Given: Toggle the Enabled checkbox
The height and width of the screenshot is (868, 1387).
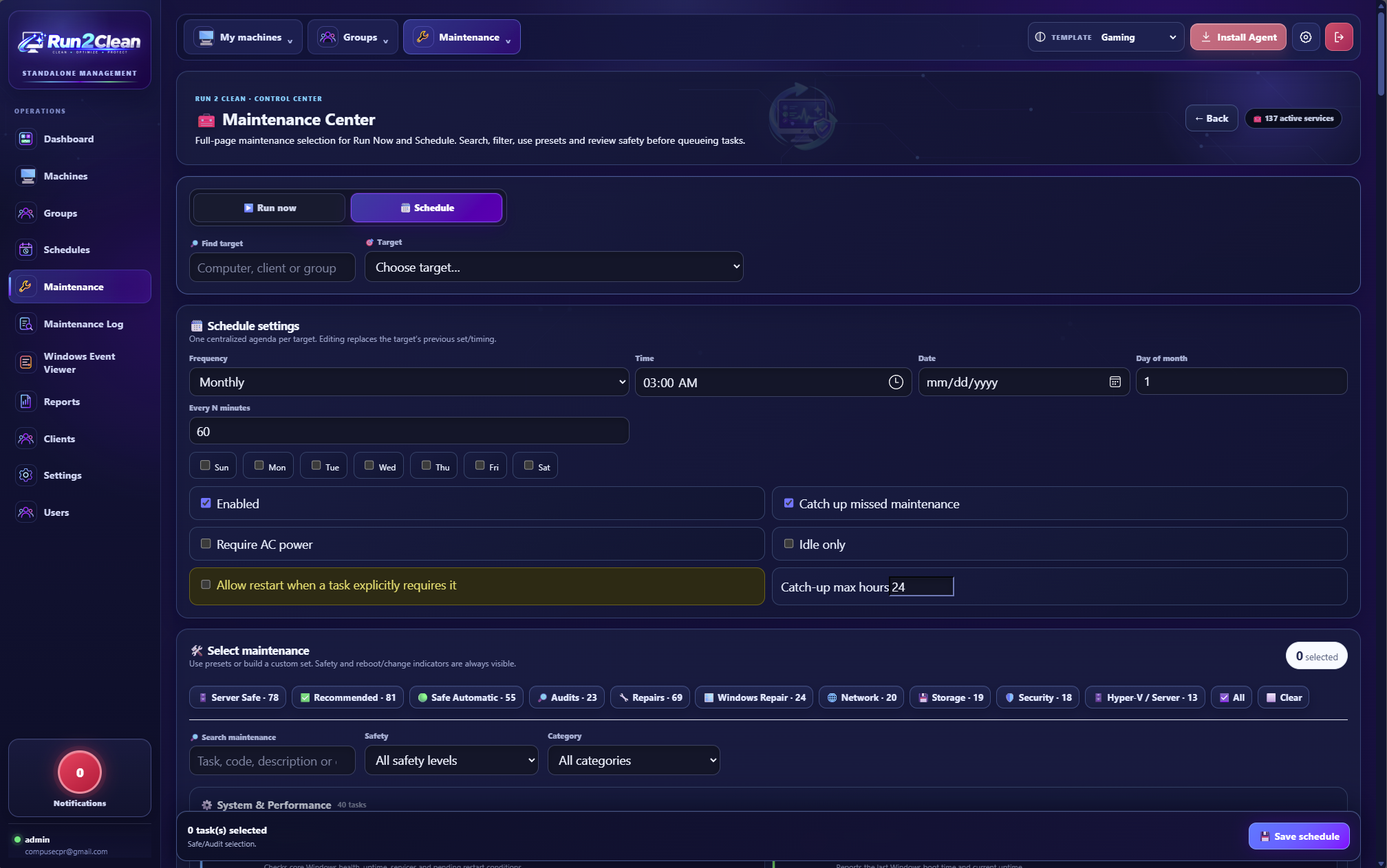Looking at the screenshot, I should click(205, 503).
